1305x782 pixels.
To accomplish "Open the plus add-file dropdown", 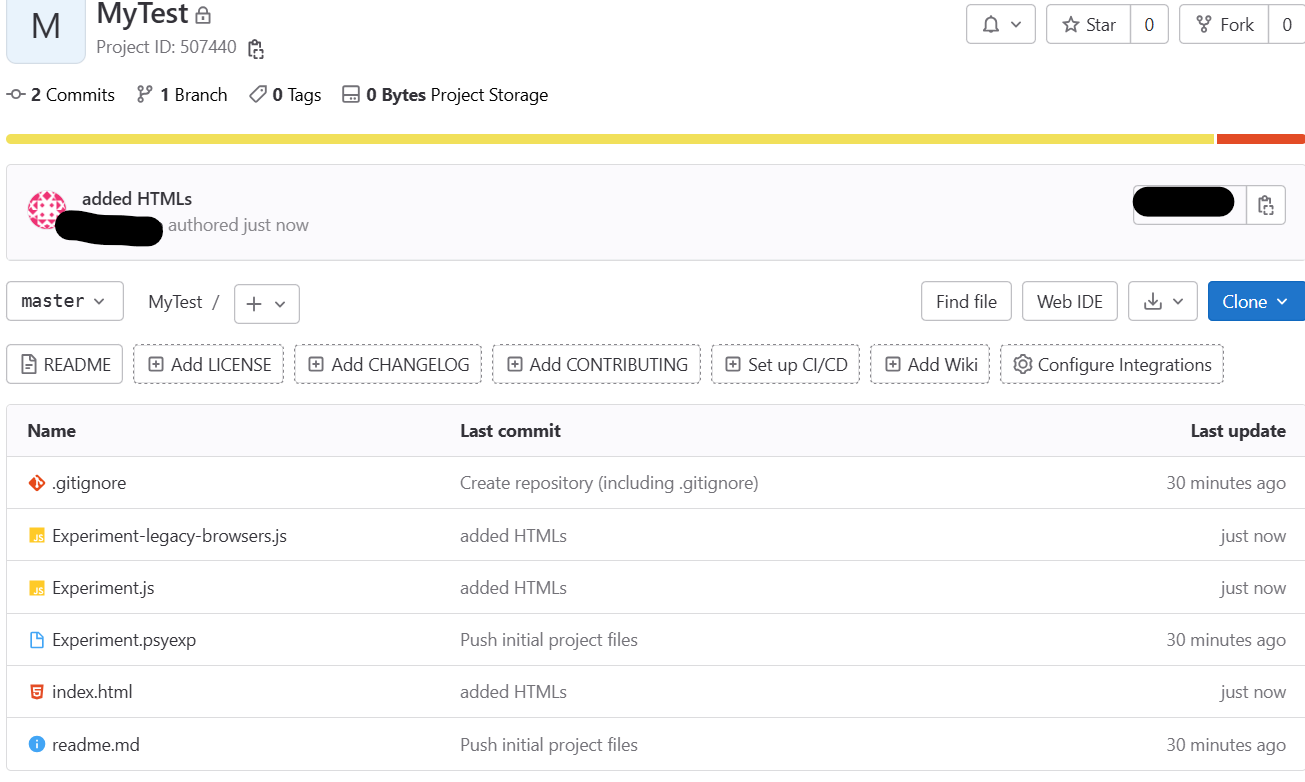I will click(x=266, y=304).
